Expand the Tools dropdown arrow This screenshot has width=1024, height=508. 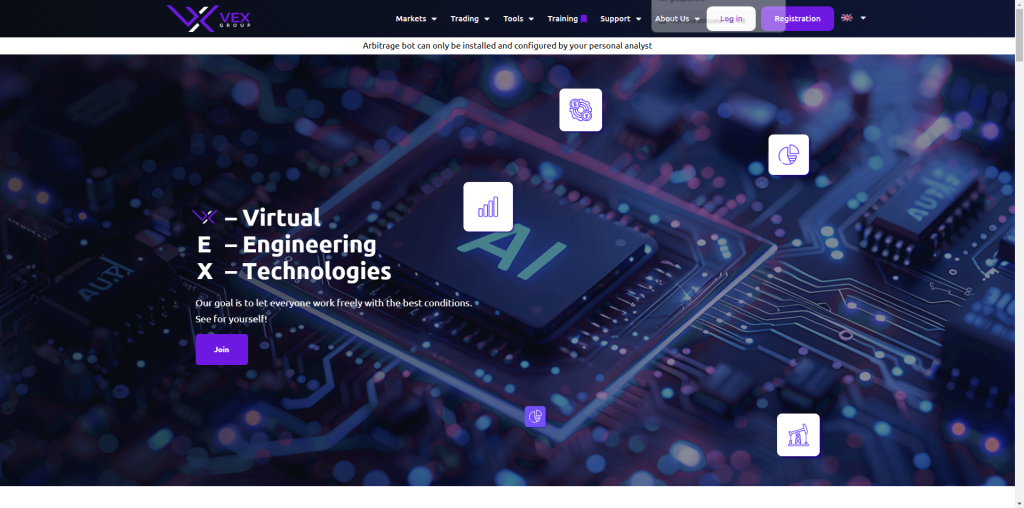531,19
